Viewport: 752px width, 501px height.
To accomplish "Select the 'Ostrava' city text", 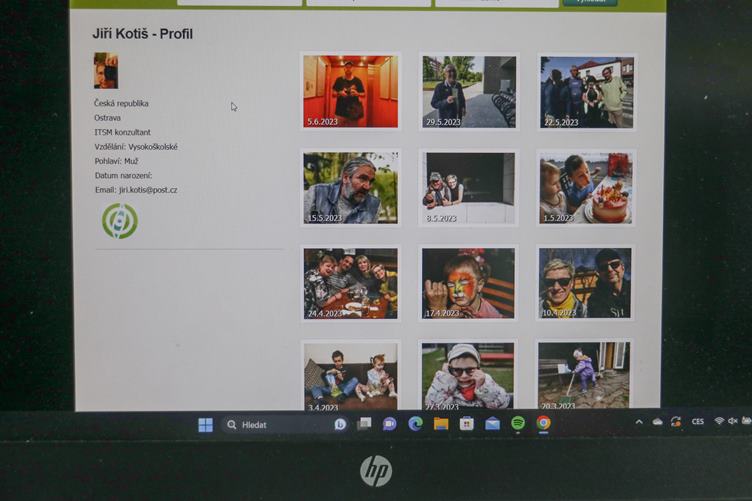I will (x=107, y=117).
